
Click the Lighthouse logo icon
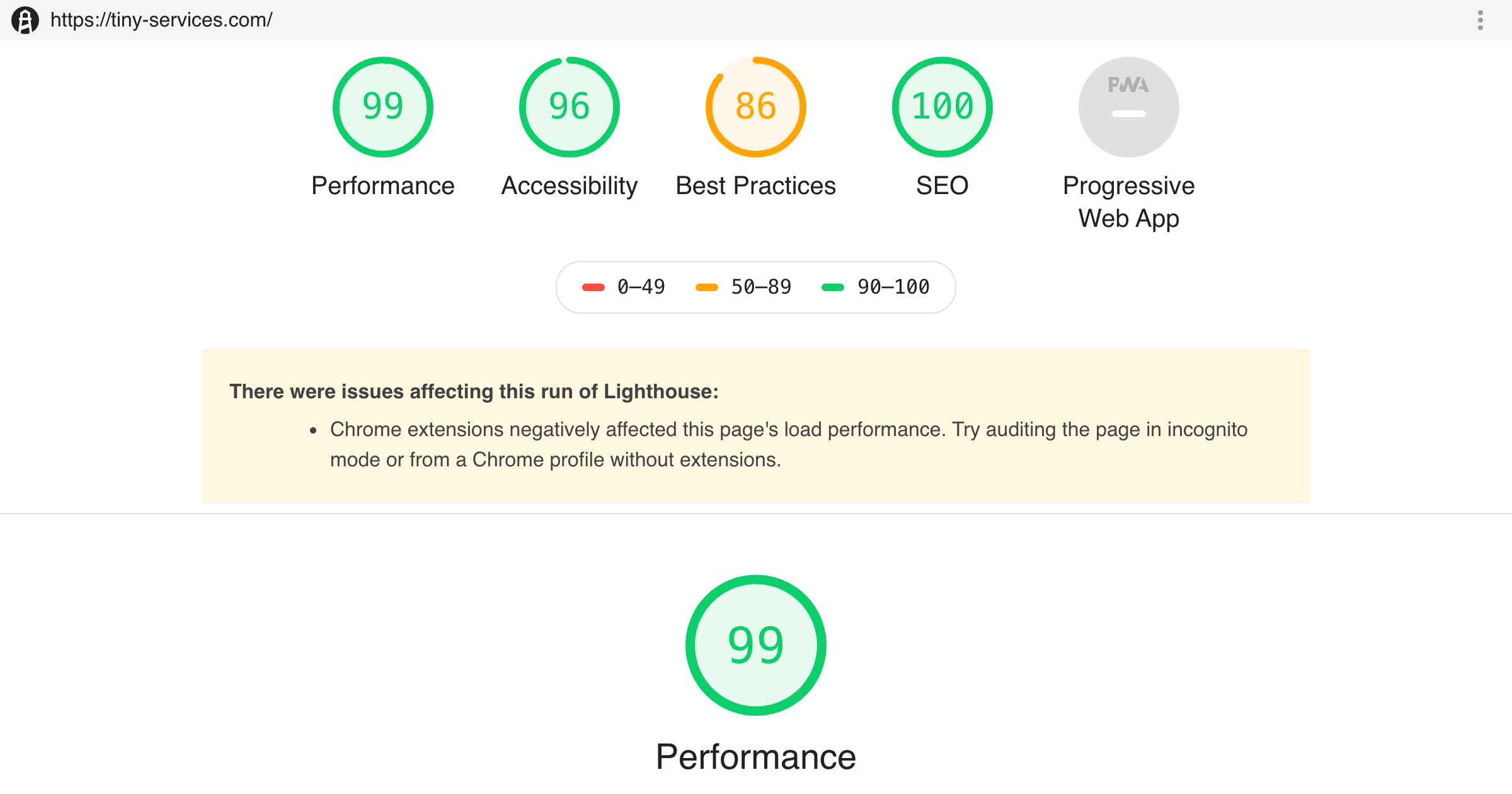[x=25, y=20]
